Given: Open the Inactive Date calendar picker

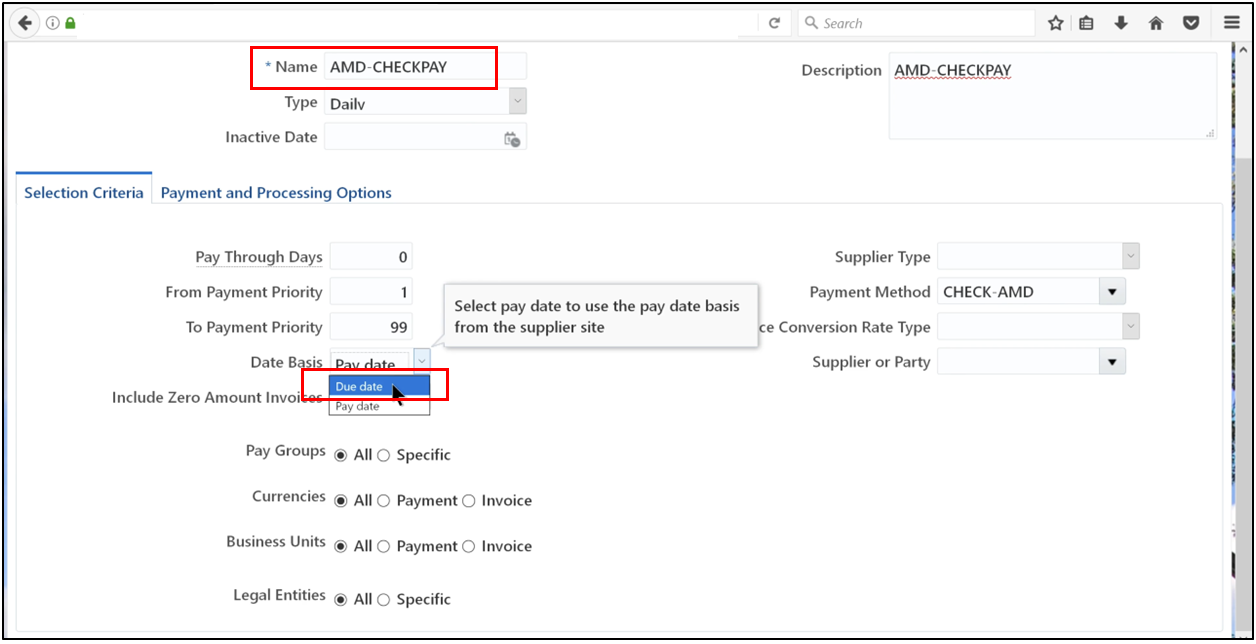Looking at the screenshot, I should point(510,137).
